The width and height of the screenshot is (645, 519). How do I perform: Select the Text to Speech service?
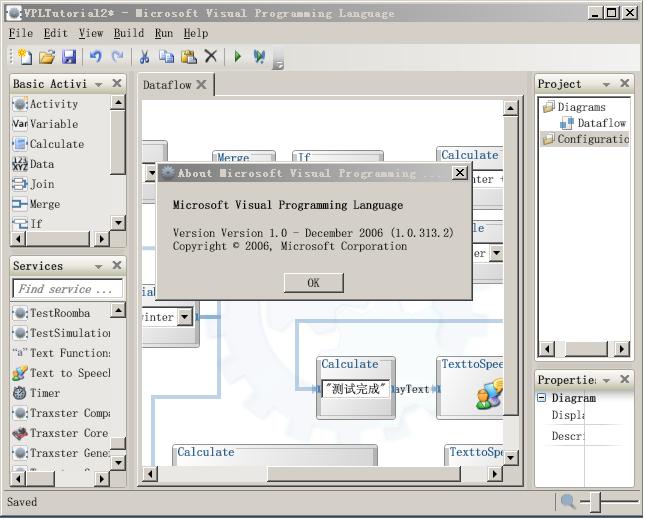coord(60,373)
